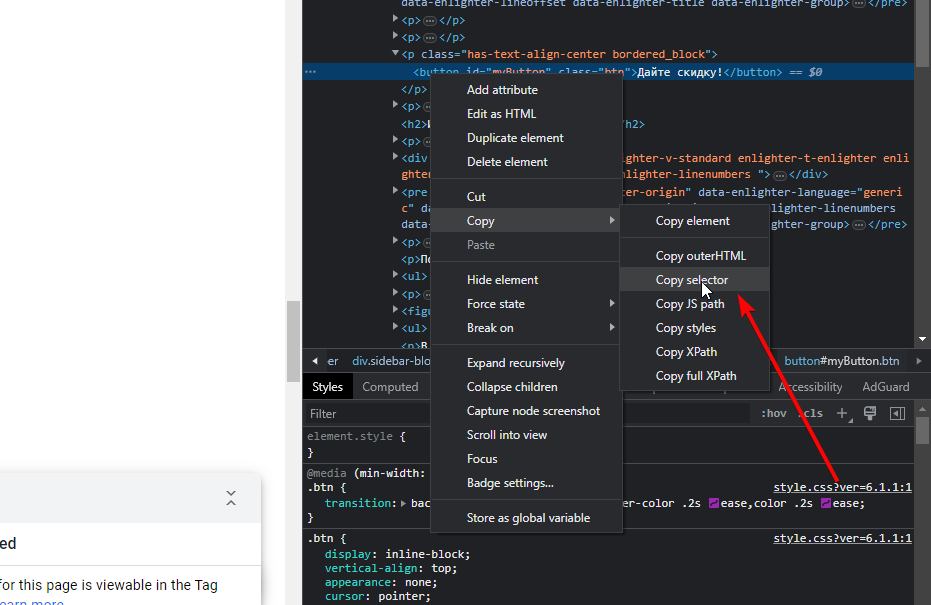Expand the <pre data-enlighter node triangle
Image resolution: width=931 pixels, height=605 pixels.
pyautogui.click(x=395, y=191)
